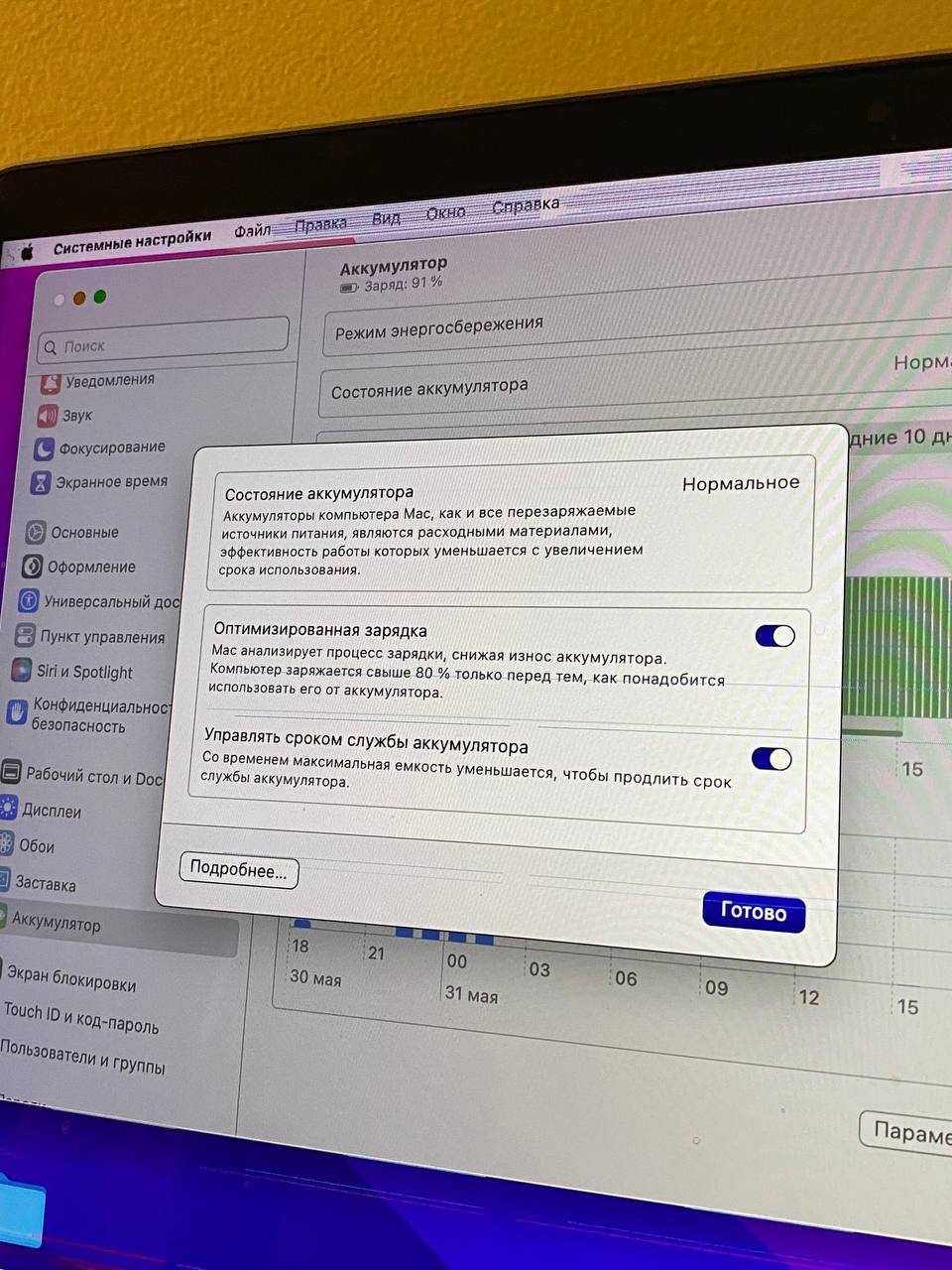Click the Аккумулятор page title
This screenshot has width=952, height=1270.
pyautogui.click(x=394, y=265)
